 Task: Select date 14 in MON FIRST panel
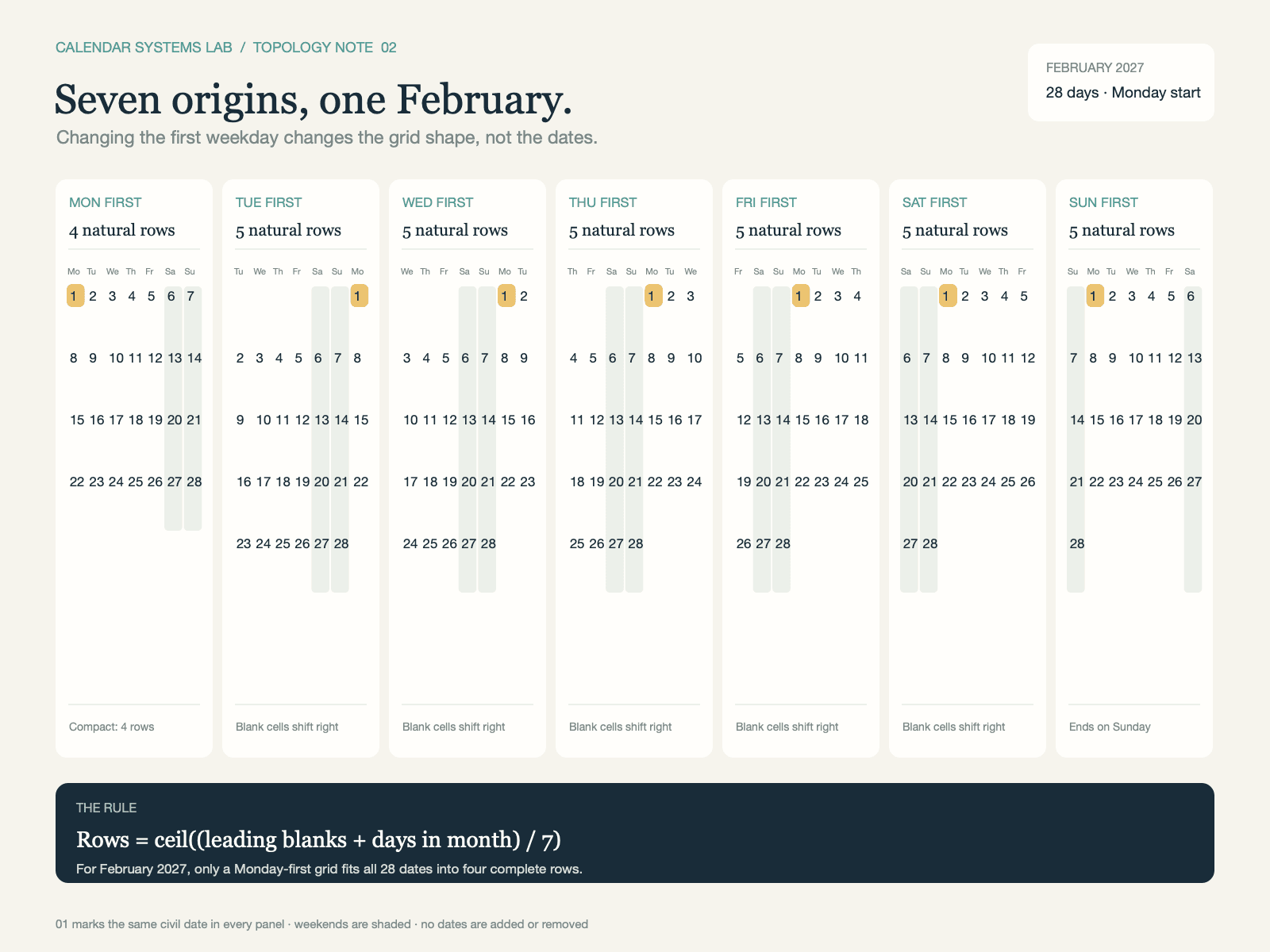[x=194, y=358]
